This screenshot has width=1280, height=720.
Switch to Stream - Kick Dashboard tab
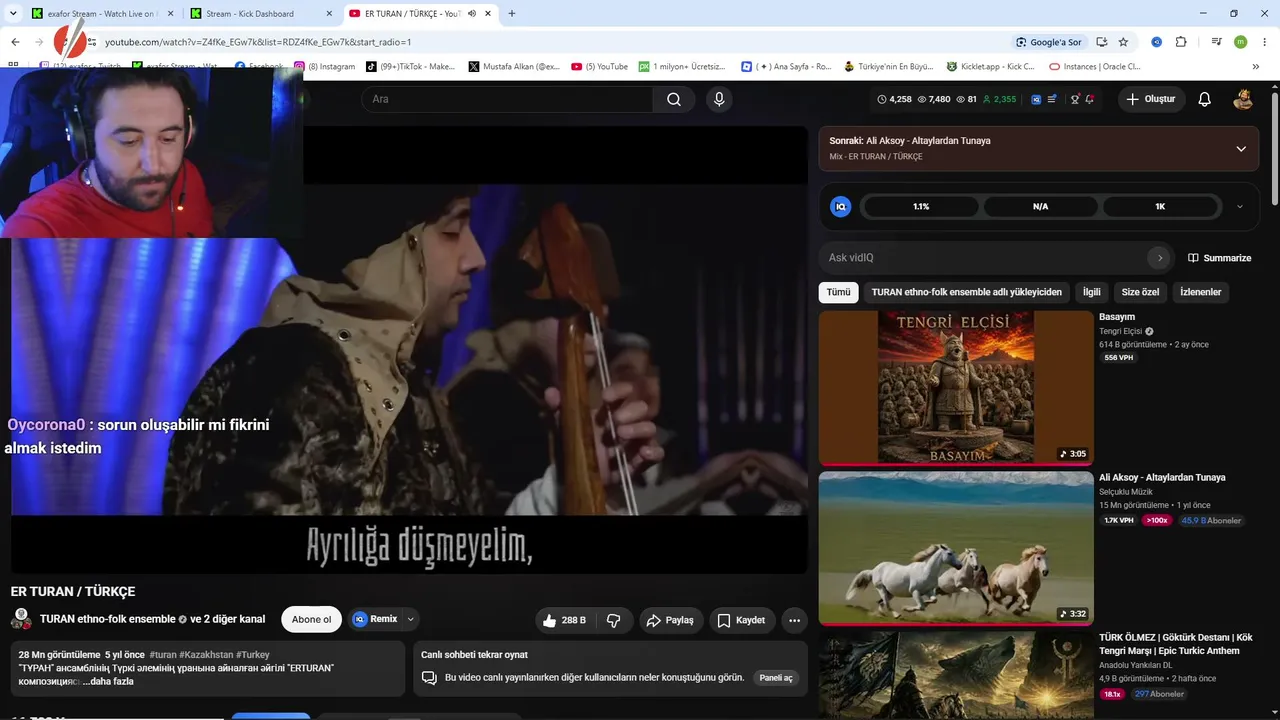point(262,13)
